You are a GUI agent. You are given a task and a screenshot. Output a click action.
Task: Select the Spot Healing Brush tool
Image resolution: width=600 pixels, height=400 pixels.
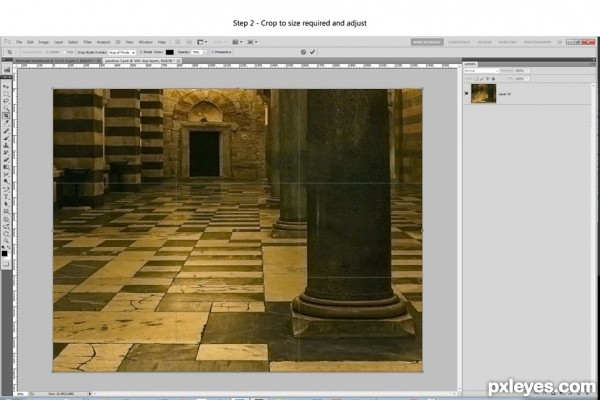pyautogui.click(x=6, y=129)
